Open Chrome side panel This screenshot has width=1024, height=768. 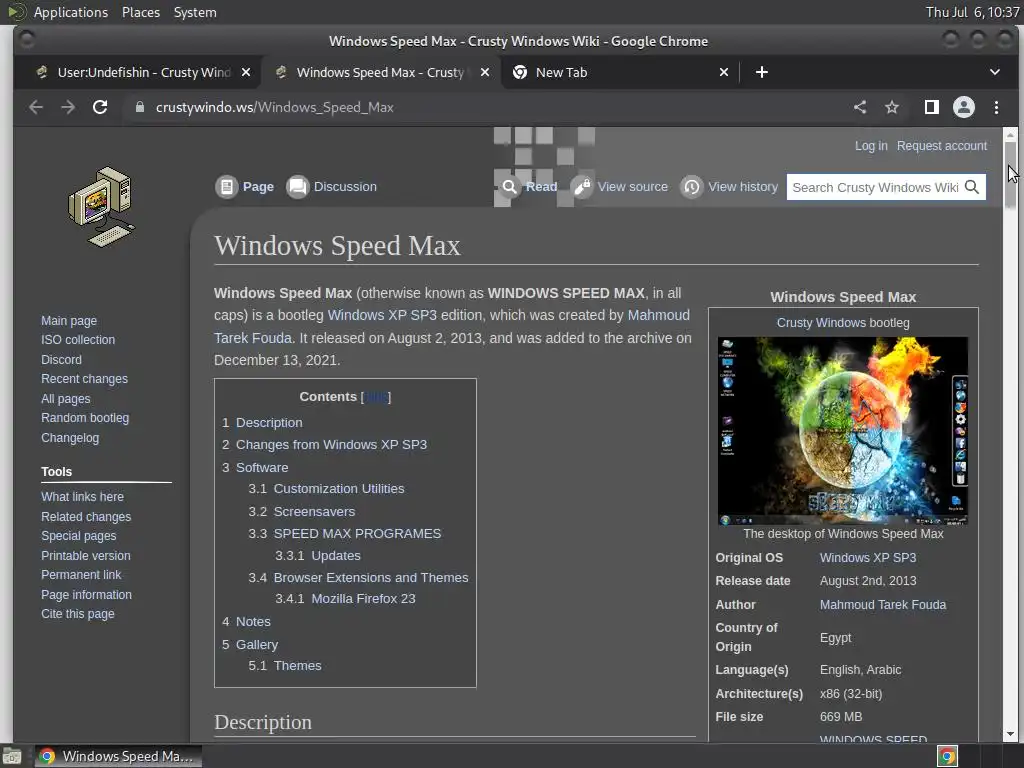[932, 107]
